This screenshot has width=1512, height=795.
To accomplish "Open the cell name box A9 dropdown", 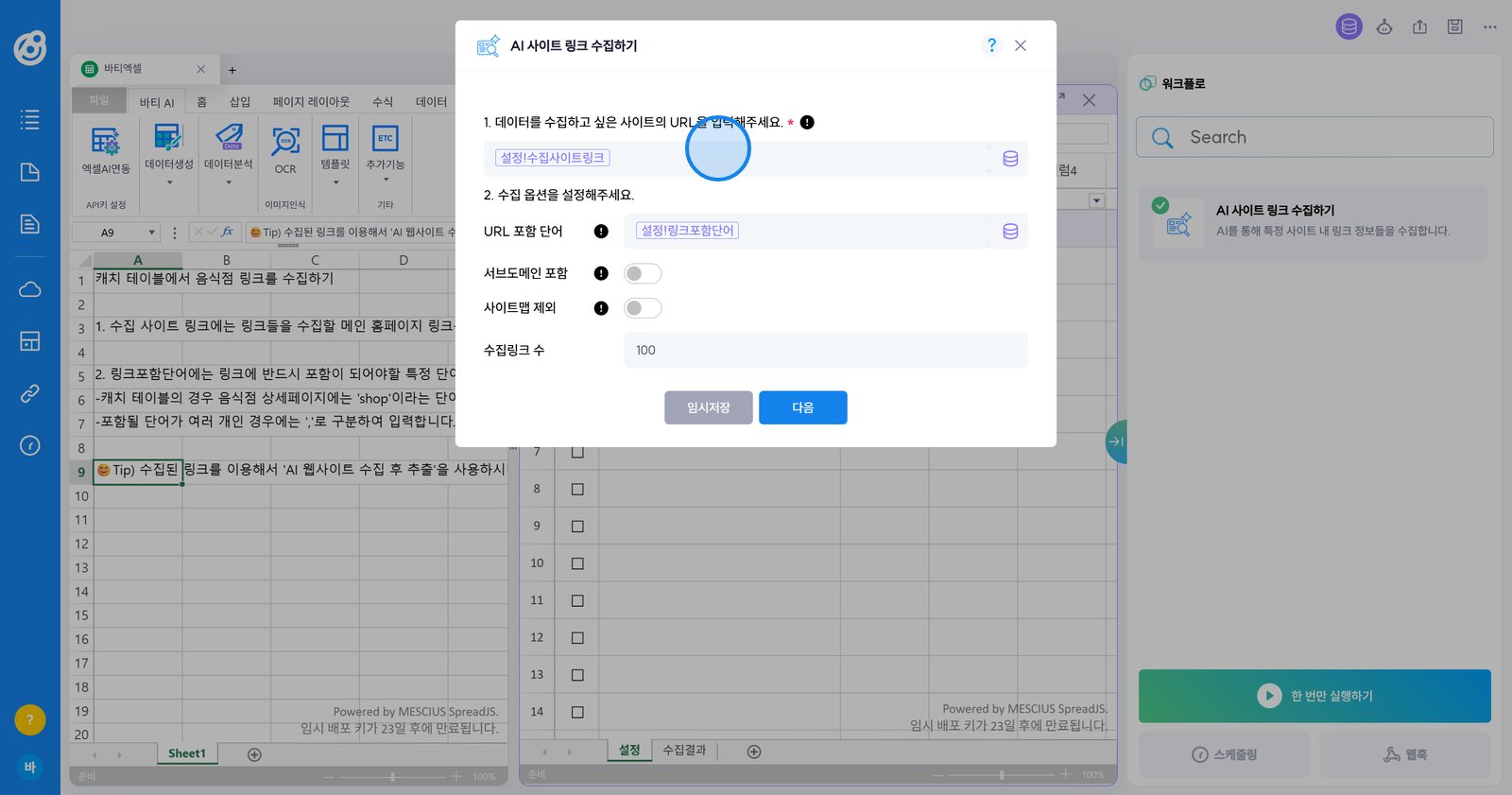I will pyautogui.click(x=151, y=233).
